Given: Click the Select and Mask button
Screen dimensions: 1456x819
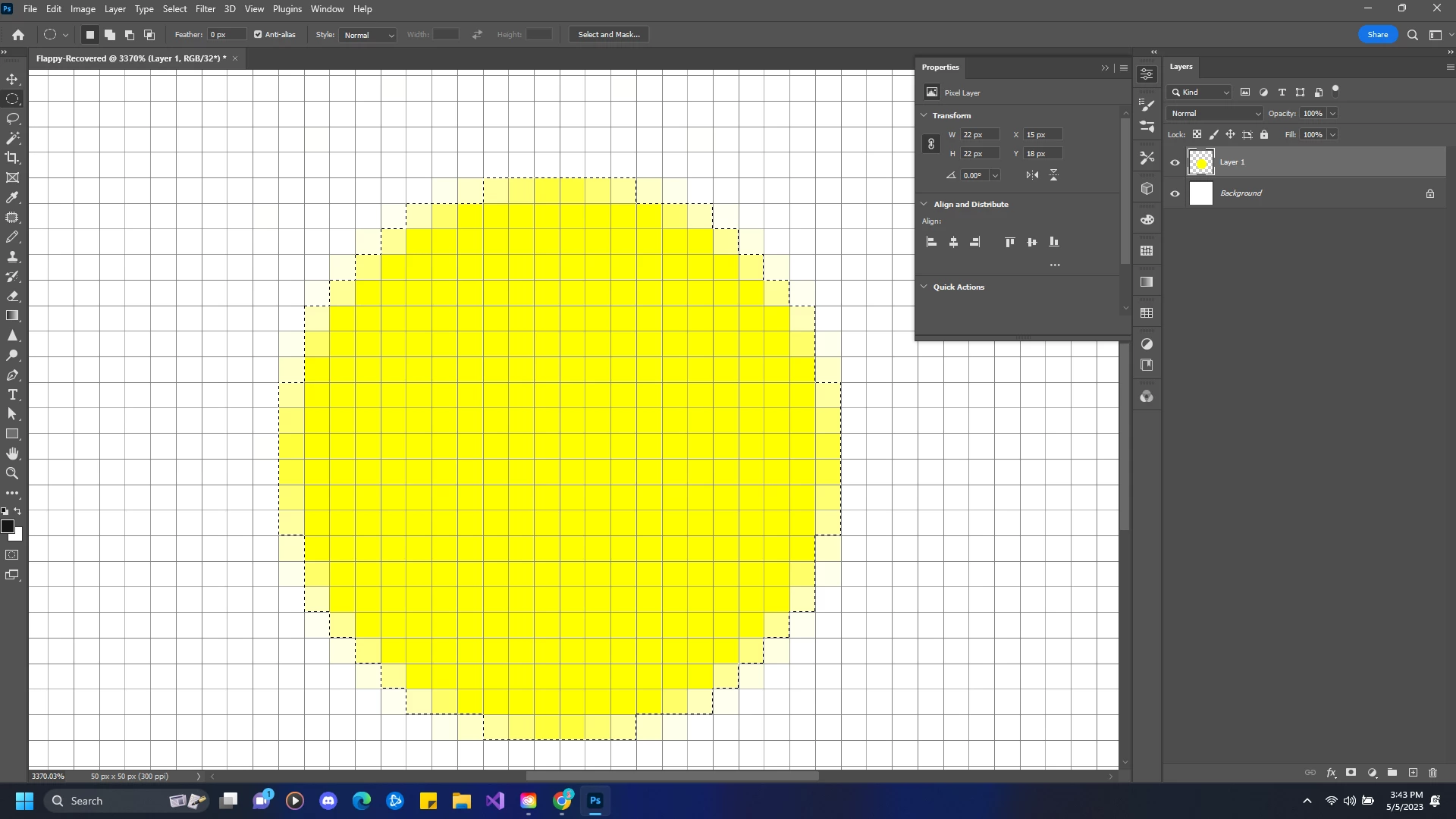Looking at the screenshot, I should click(x=608, y=35).
